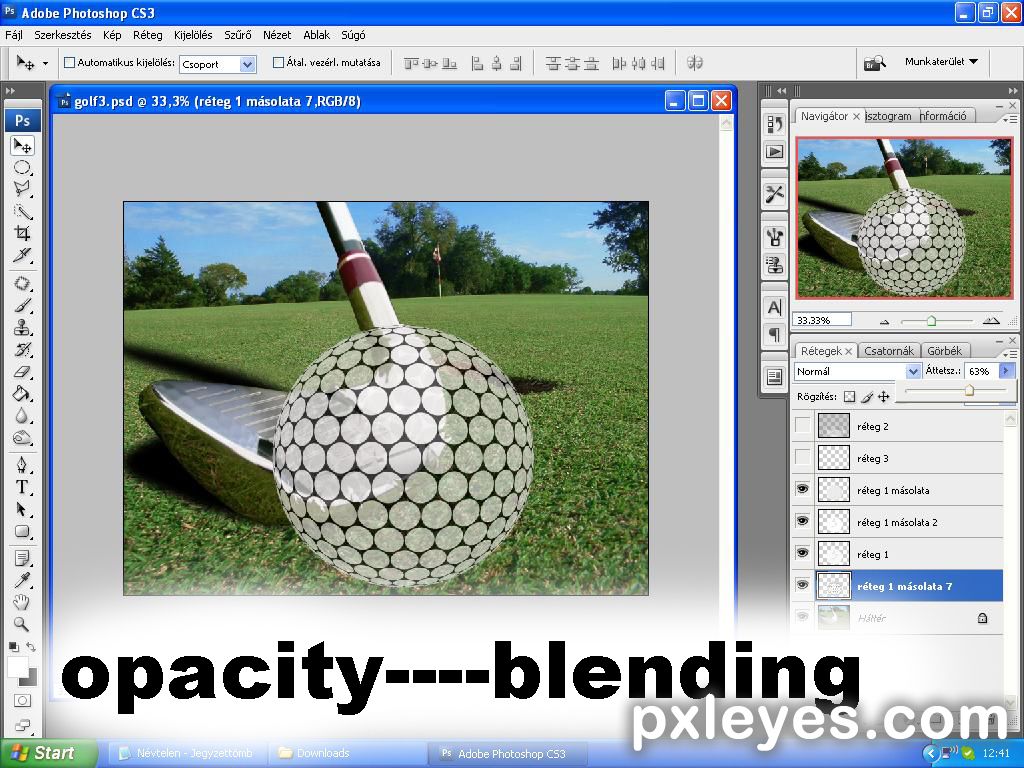Open the Downloads taskbar button
Screen dimensions: 1024x768
[x=346, y=753]
